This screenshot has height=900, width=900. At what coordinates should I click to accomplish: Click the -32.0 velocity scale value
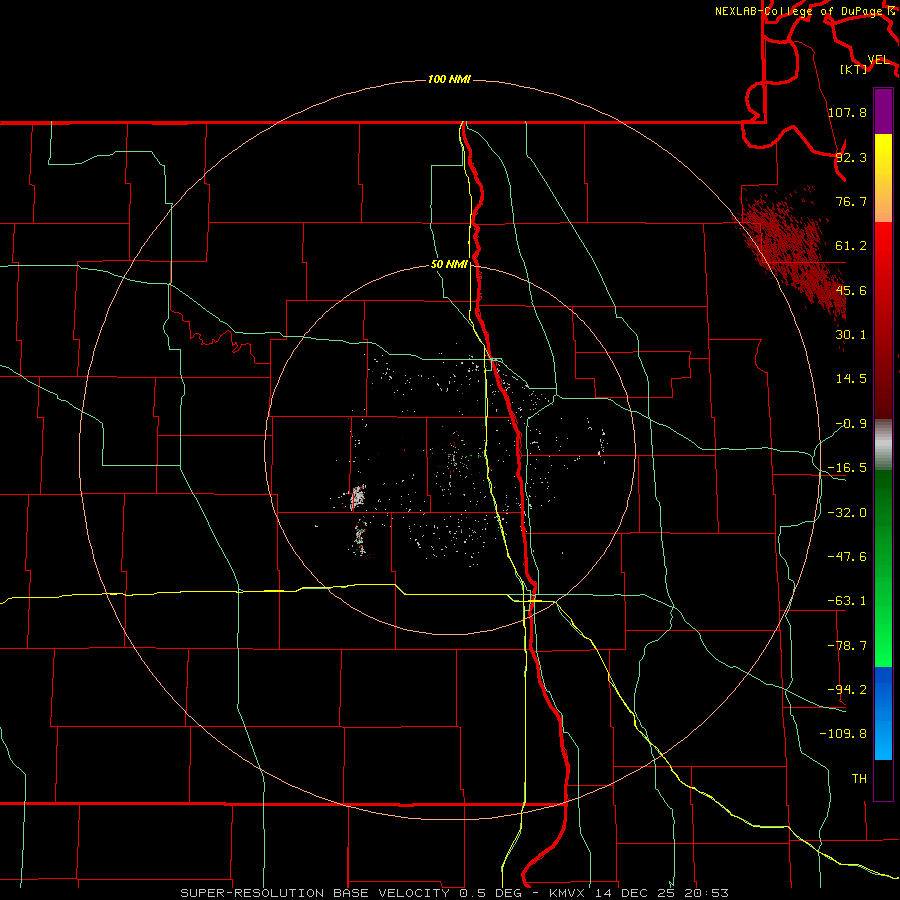pos(847,513)
